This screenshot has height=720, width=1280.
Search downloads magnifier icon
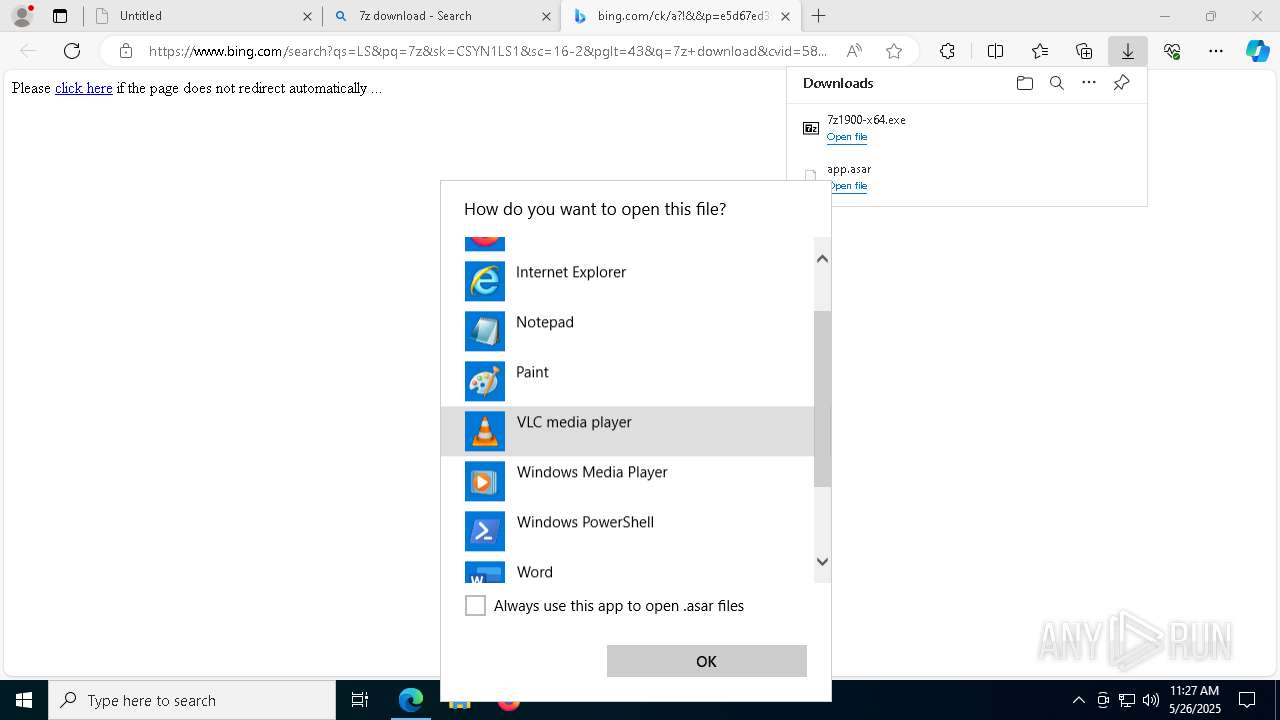1056,83
